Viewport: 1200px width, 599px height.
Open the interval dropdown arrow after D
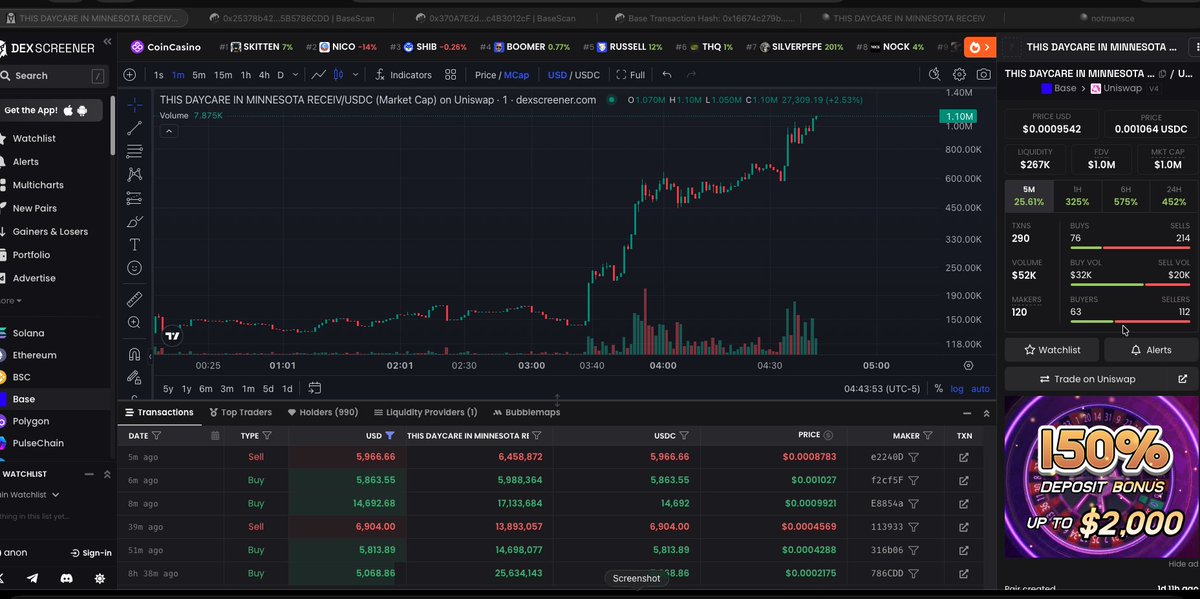295,75
